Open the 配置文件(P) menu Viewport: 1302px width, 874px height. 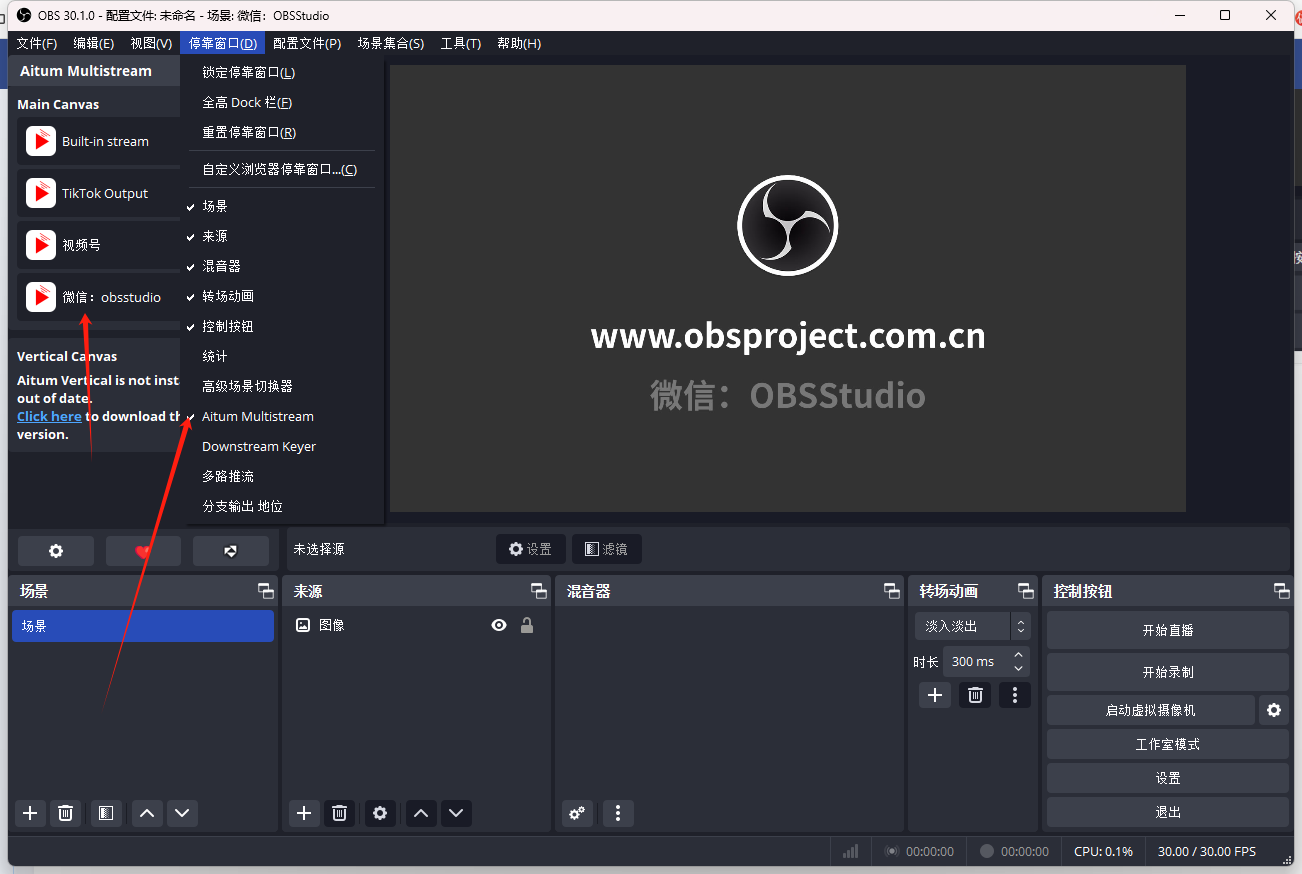tap(307, 43)
